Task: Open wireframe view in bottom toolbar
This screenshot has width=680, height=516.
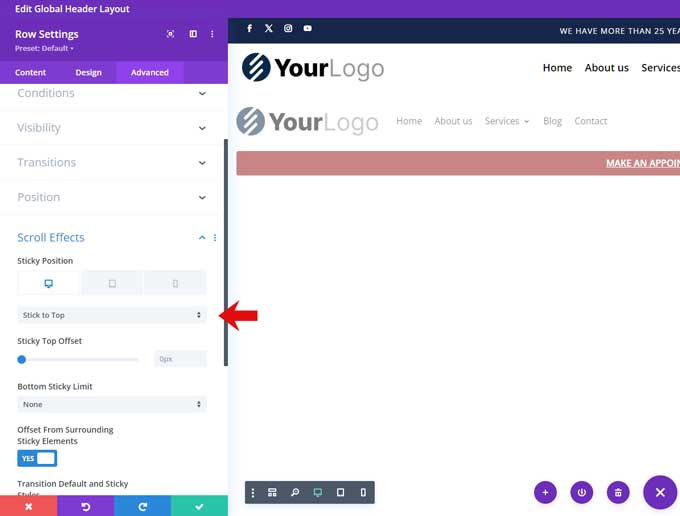Action: [272, 493]
